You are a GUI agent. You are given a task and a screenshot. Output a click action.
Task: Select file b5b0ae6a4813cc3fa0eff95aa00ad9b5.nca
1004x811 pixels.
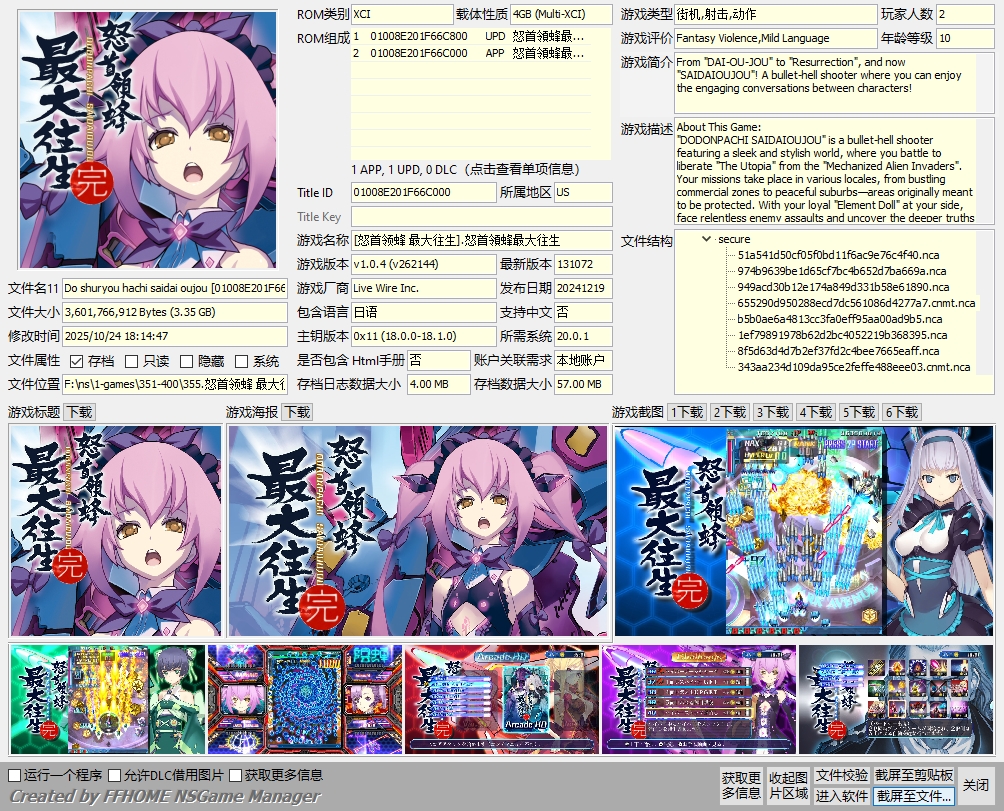tap(839, 319)
